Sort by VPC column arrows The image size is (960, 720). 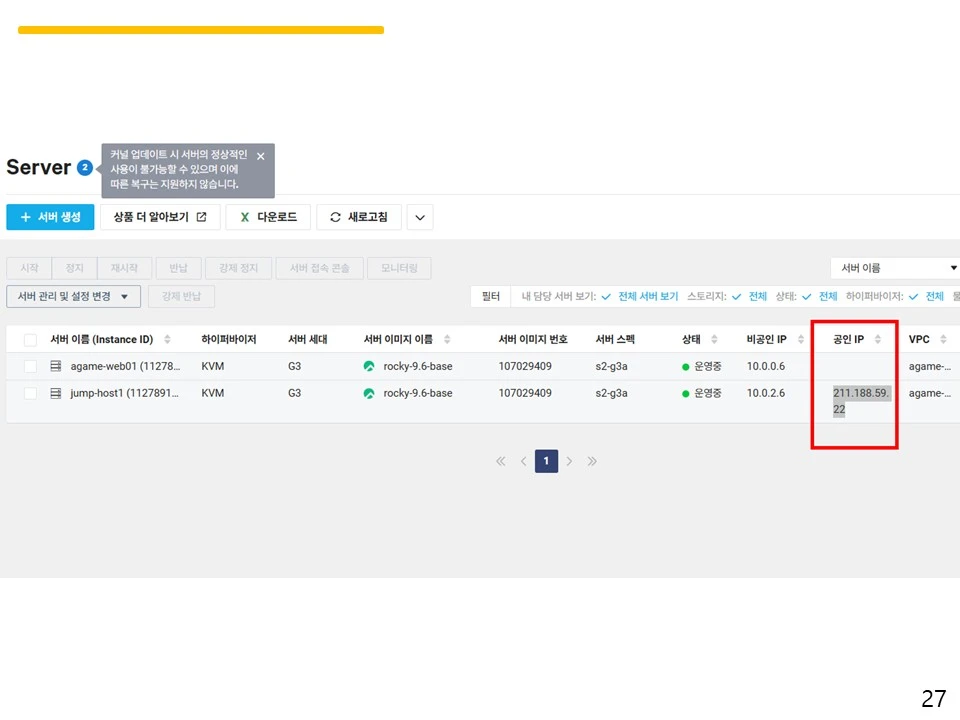pos(943,339)
